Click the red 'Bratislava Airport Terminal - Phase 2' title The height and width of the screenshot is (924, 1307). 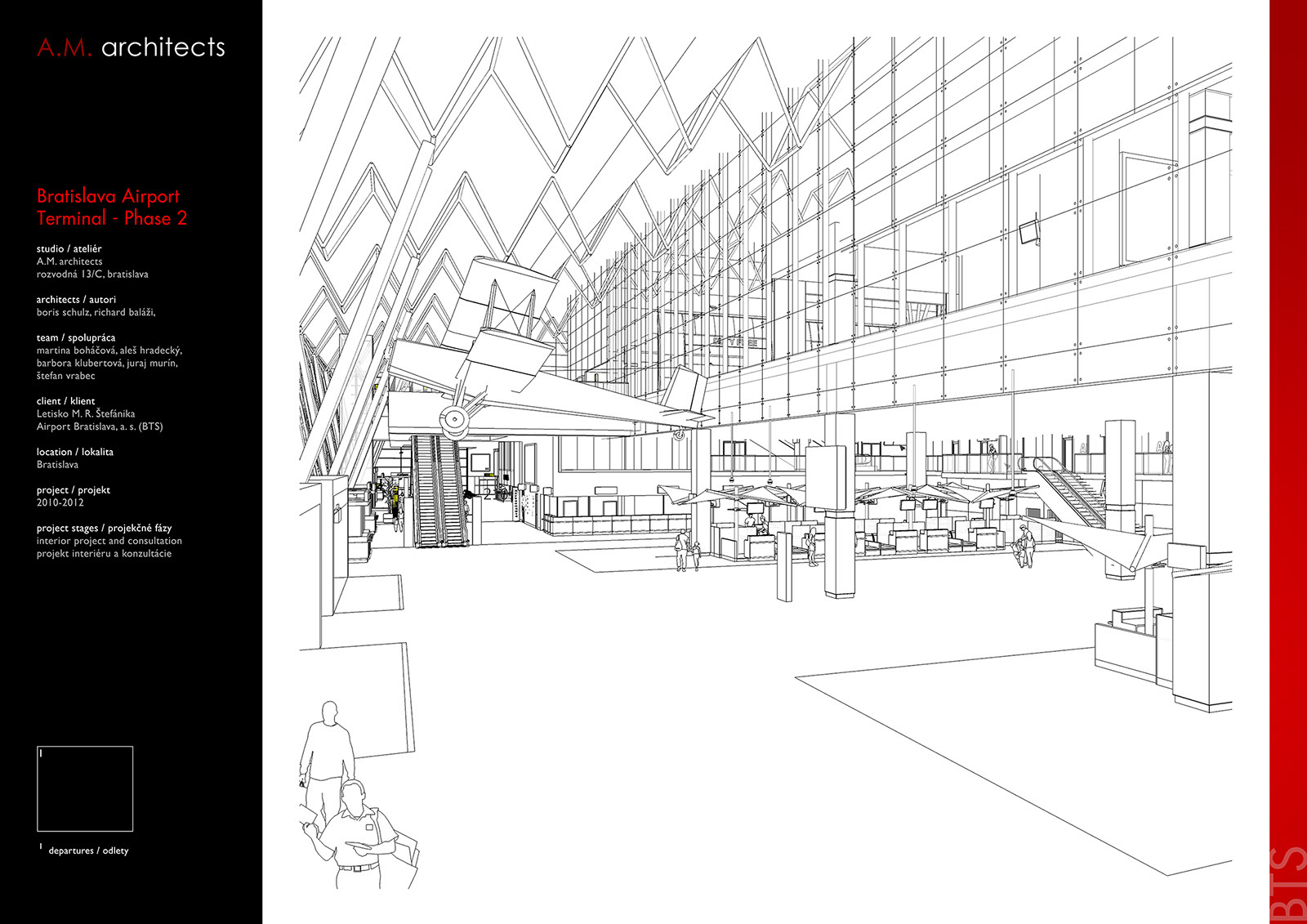tap(112, 207)
